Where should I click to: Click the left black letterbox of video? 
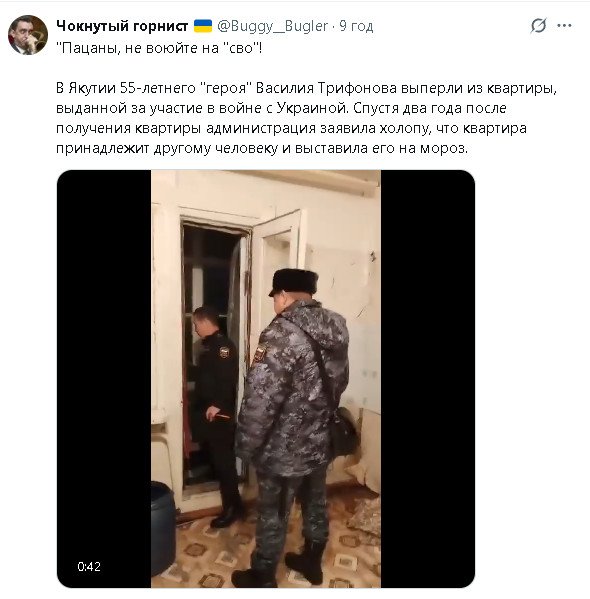[x=104, y=379]
